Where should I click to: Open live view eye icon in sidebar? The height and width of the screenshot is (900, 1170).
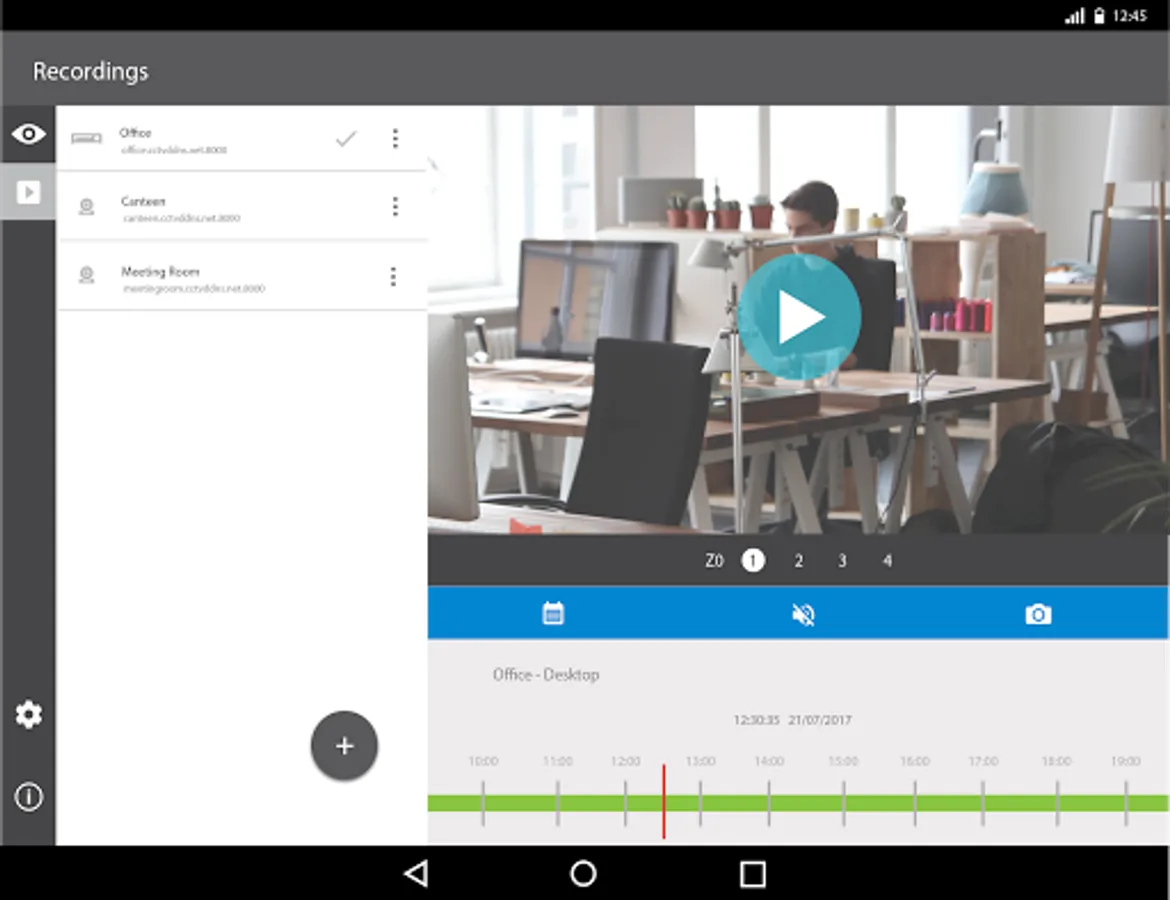[28, 134]
